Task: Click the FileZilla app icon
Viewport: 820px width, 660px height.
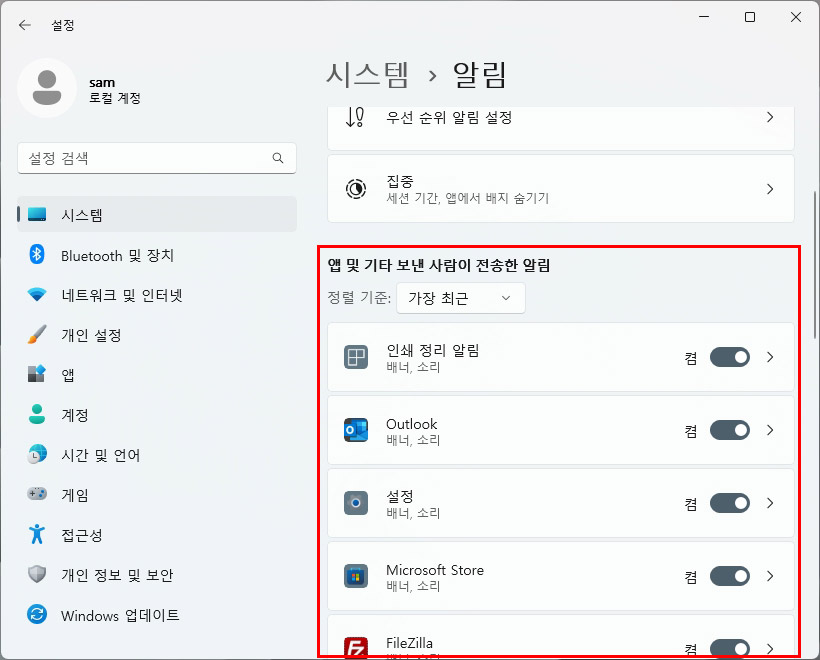Action: [x=356, y=646]
